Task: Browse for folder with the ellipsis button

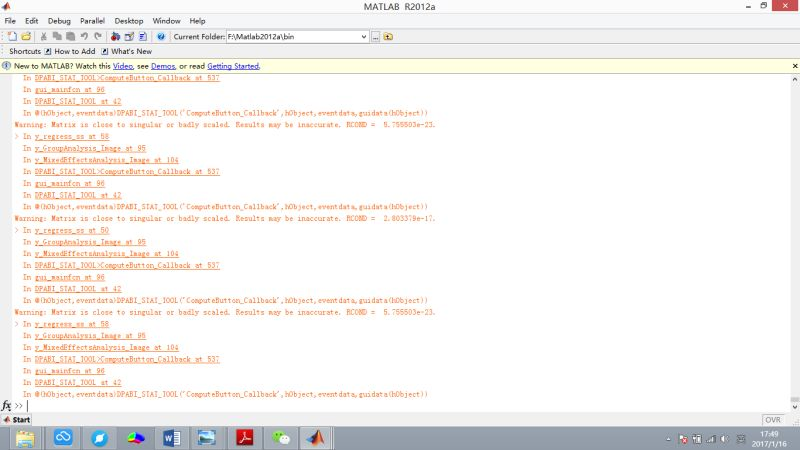Action: (375, 37)
